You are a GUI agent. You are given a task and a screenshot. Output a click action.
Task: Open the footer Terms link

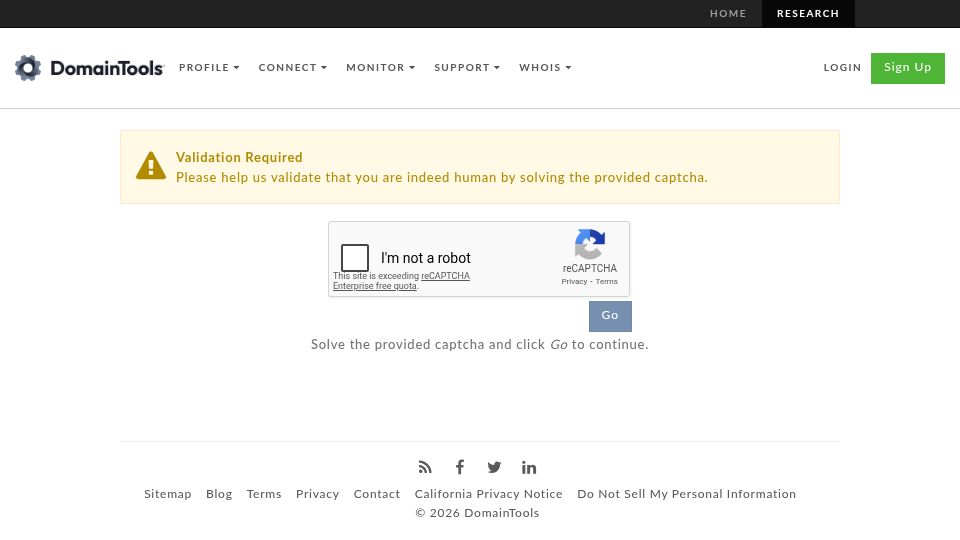click(x=264, y=494)
